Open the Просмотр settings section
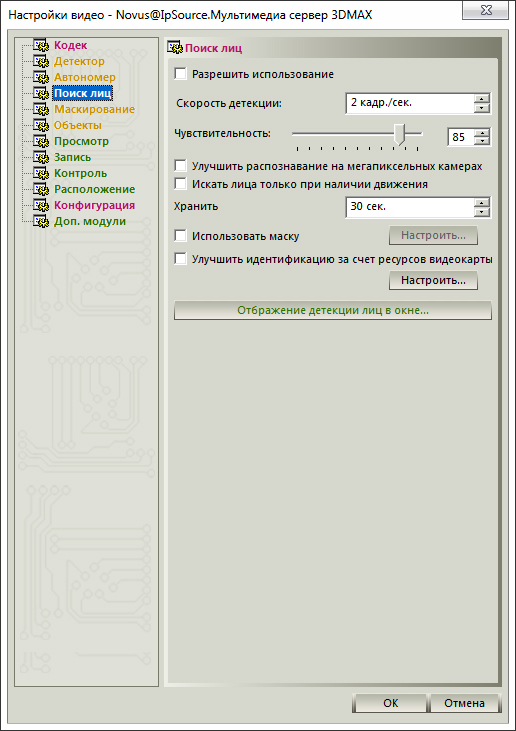Image resolution: width=516 pixels, height=731 pixels. pyautogui.click(x=81, y=141)
